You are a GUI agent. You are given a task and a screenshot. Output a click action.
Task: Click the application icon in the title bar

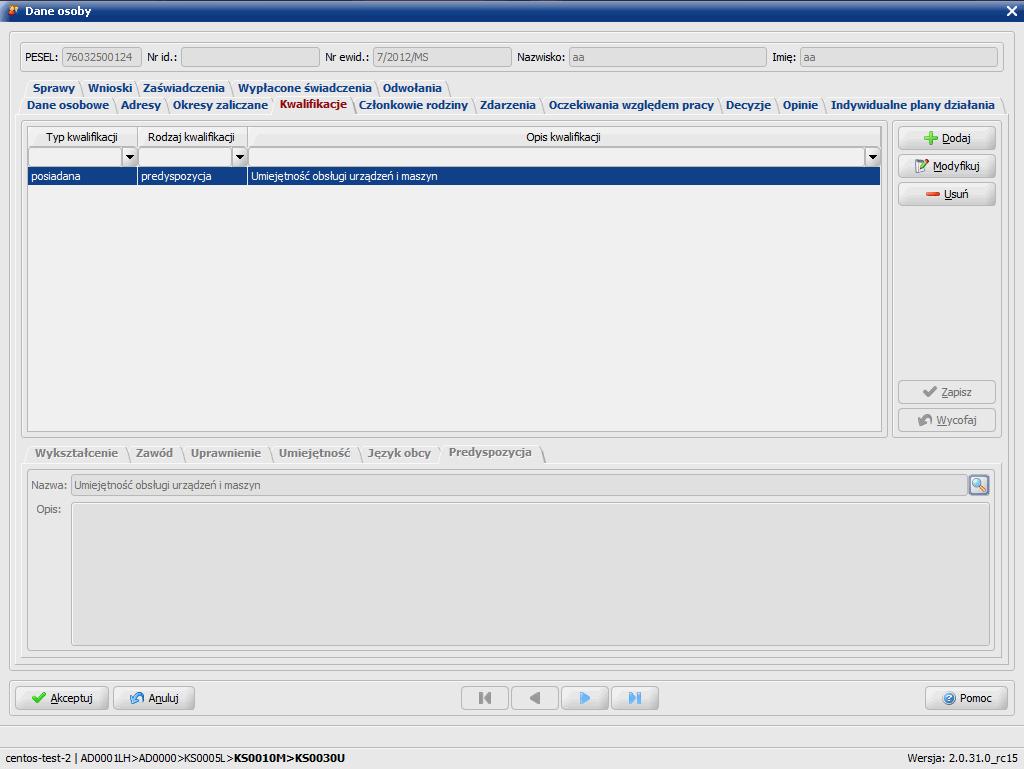(x=12, y=10)
